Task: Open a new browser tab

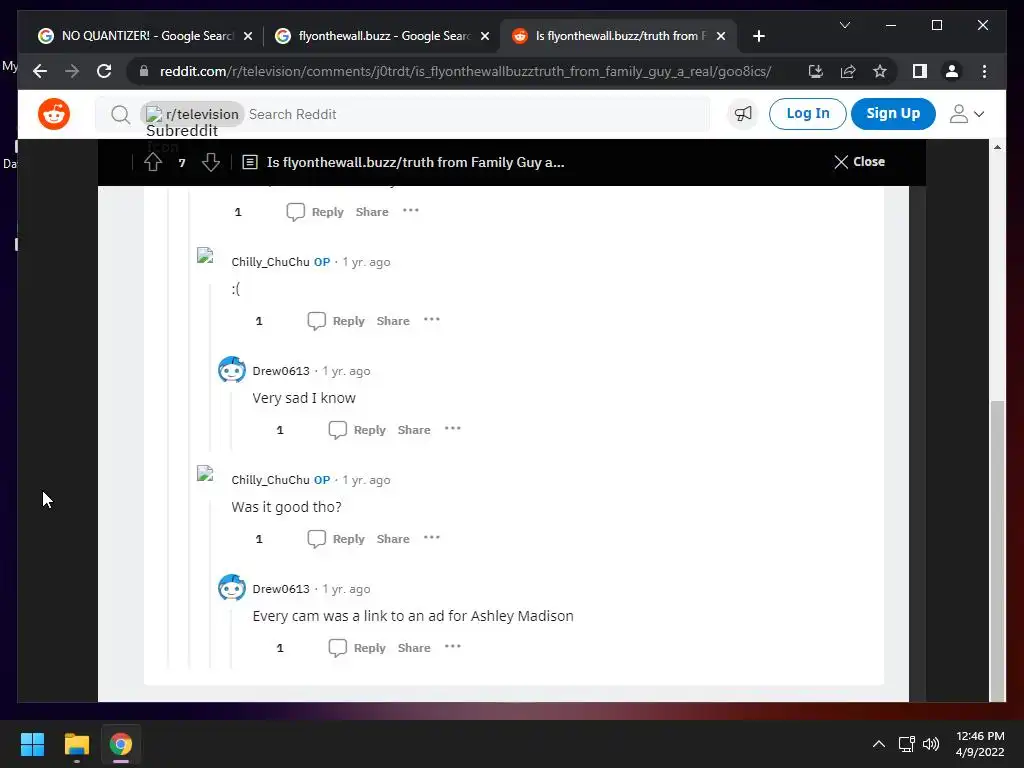Action: pos(759,37)
